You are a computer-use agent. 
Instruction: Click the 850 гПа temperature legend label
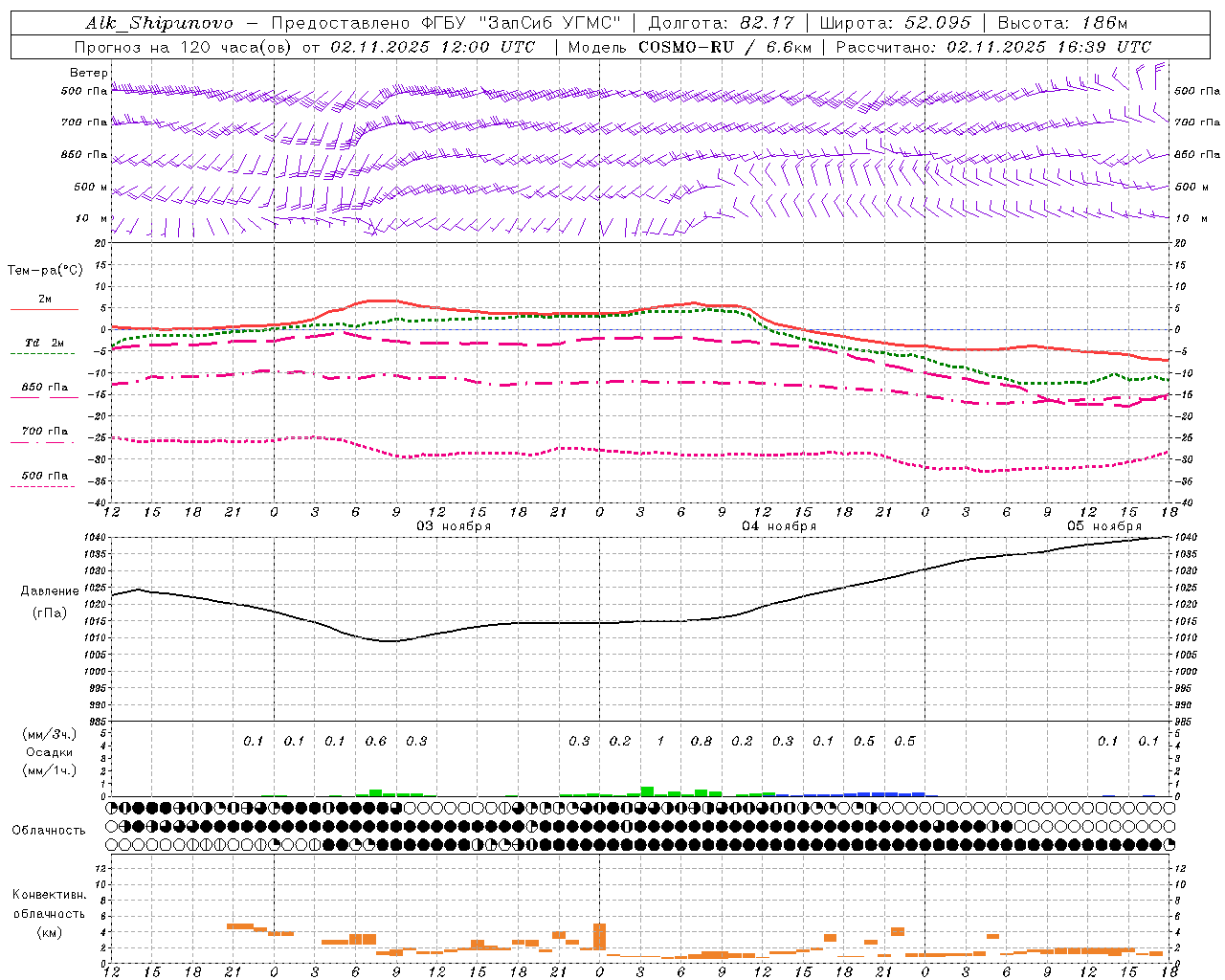45,387
